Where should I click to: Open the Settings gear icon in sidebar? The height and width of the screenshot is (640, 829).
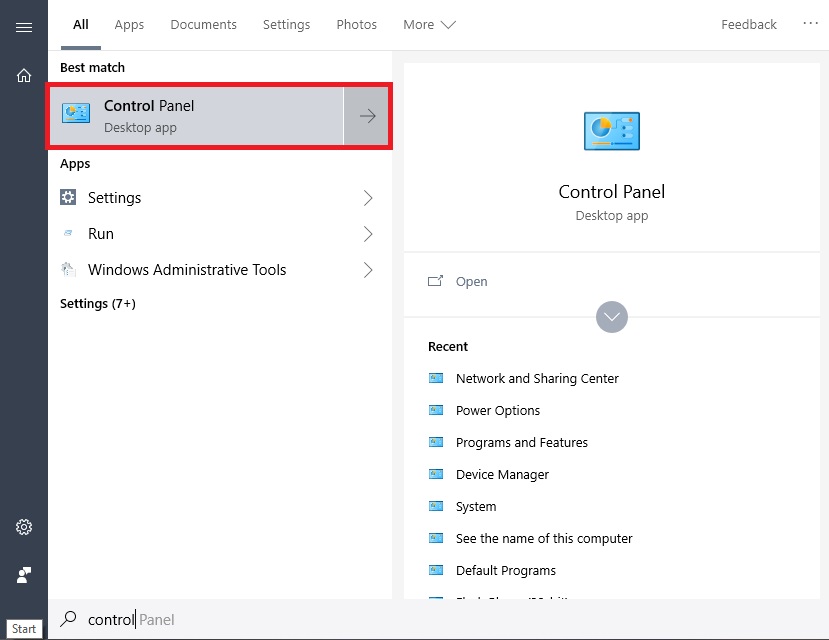24,527
